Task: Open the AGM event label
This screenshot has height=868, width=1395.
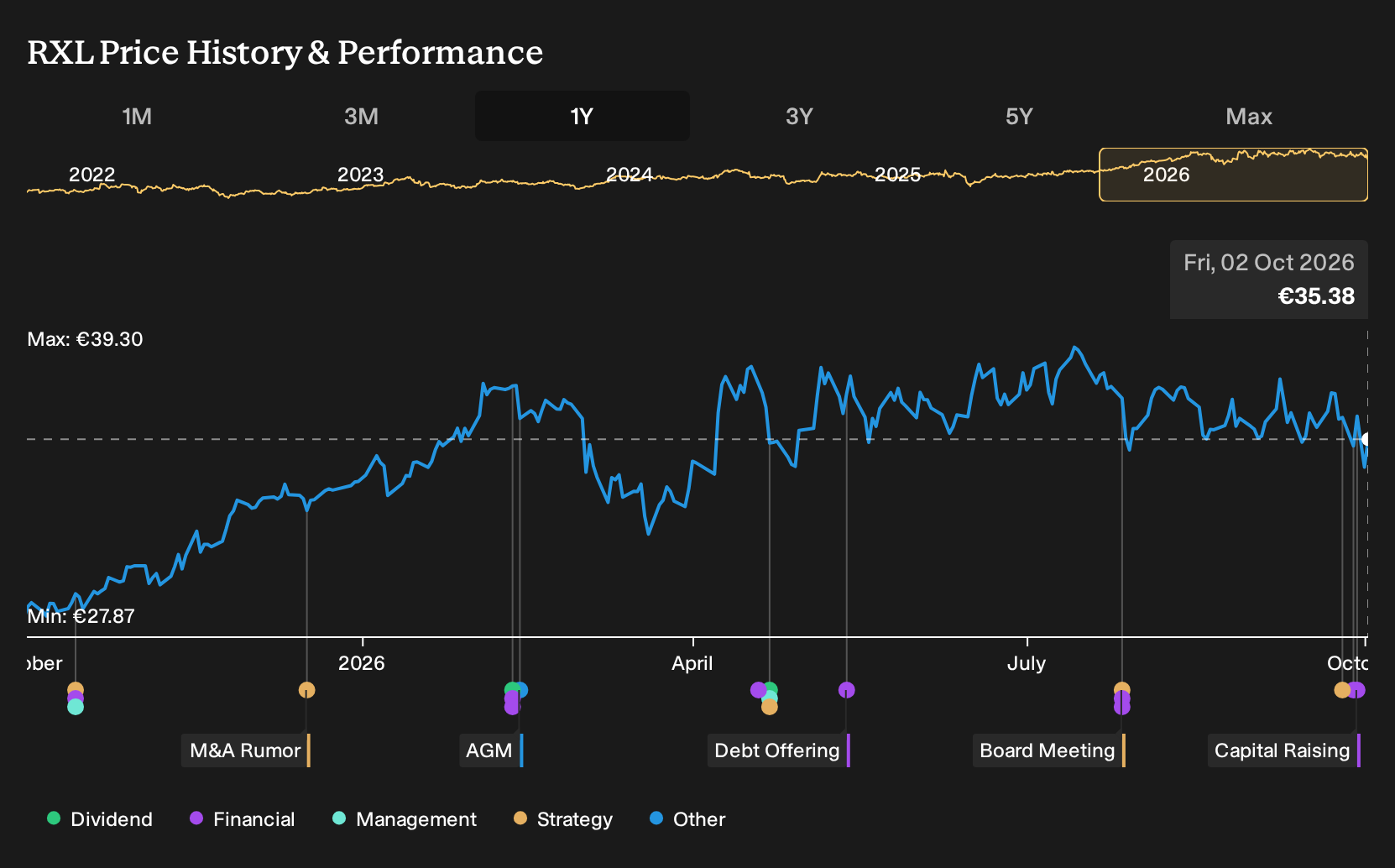Action: [x=491, y=750]
